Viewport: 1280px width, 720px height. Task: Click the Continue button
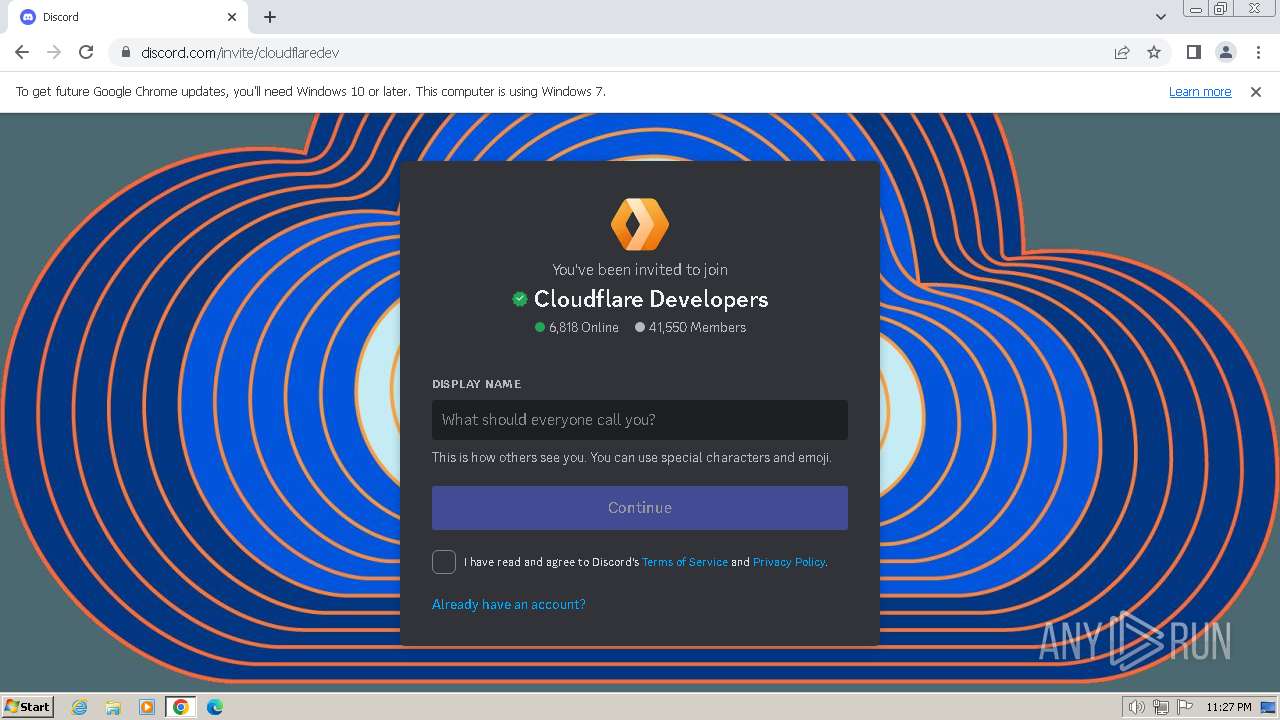coord(640,508)
